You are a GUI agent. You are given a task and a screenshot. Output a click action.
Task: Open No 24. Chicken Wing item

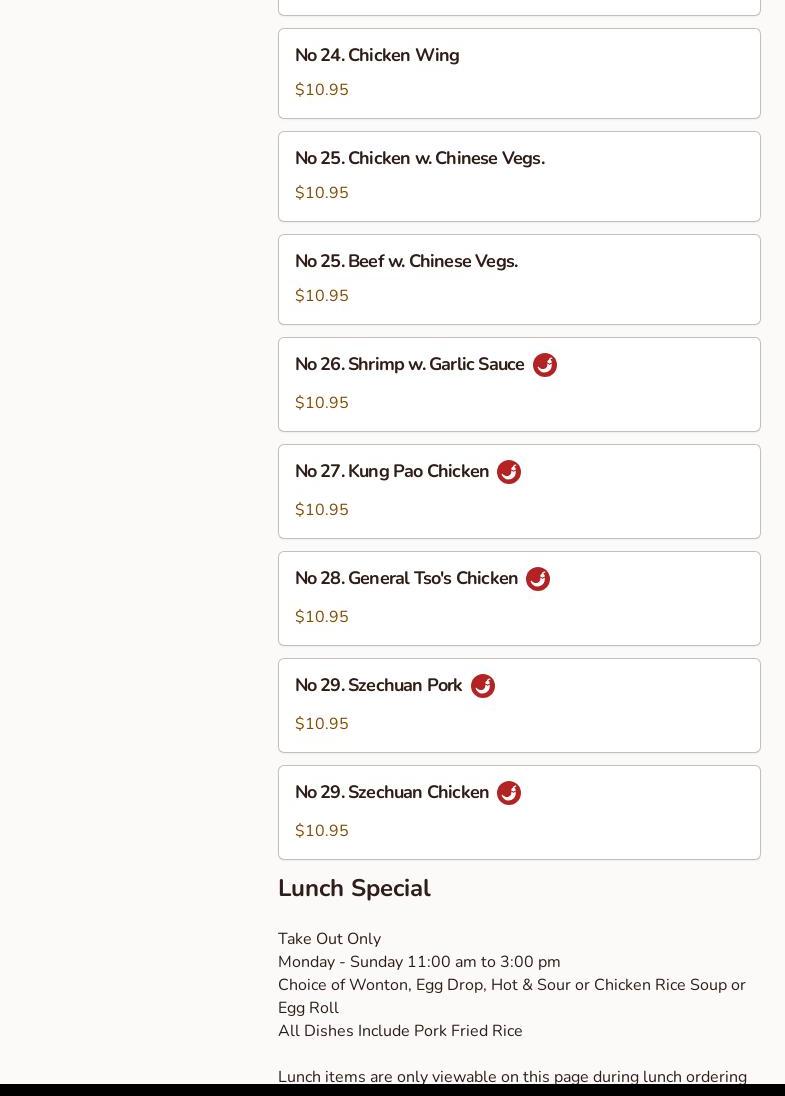click(x=377, y=55)
